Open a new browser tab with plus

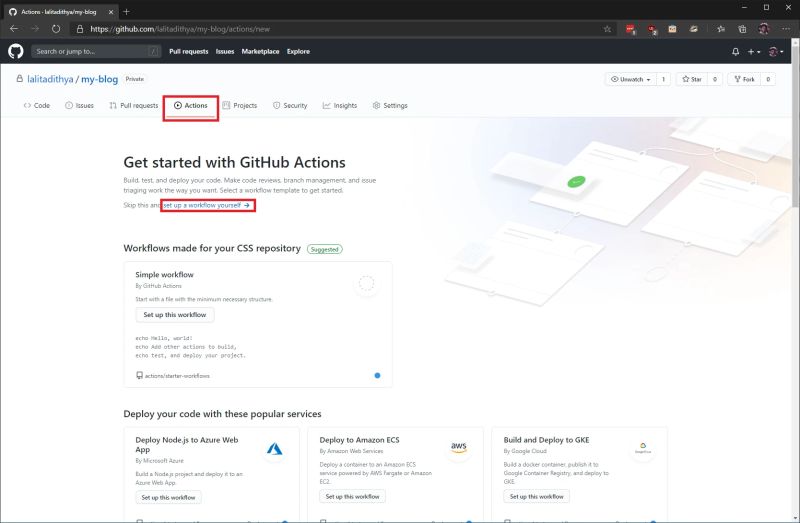(127, 11)
